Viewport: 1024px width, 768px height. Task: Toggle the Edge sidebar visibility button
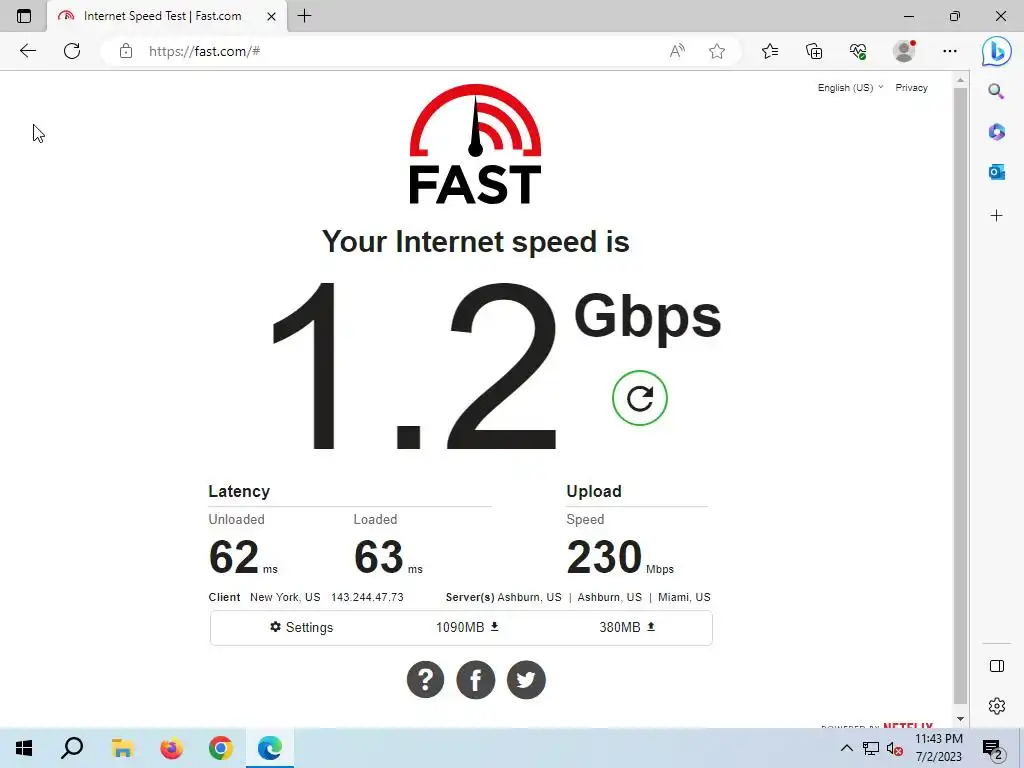(x=997, y=666)
